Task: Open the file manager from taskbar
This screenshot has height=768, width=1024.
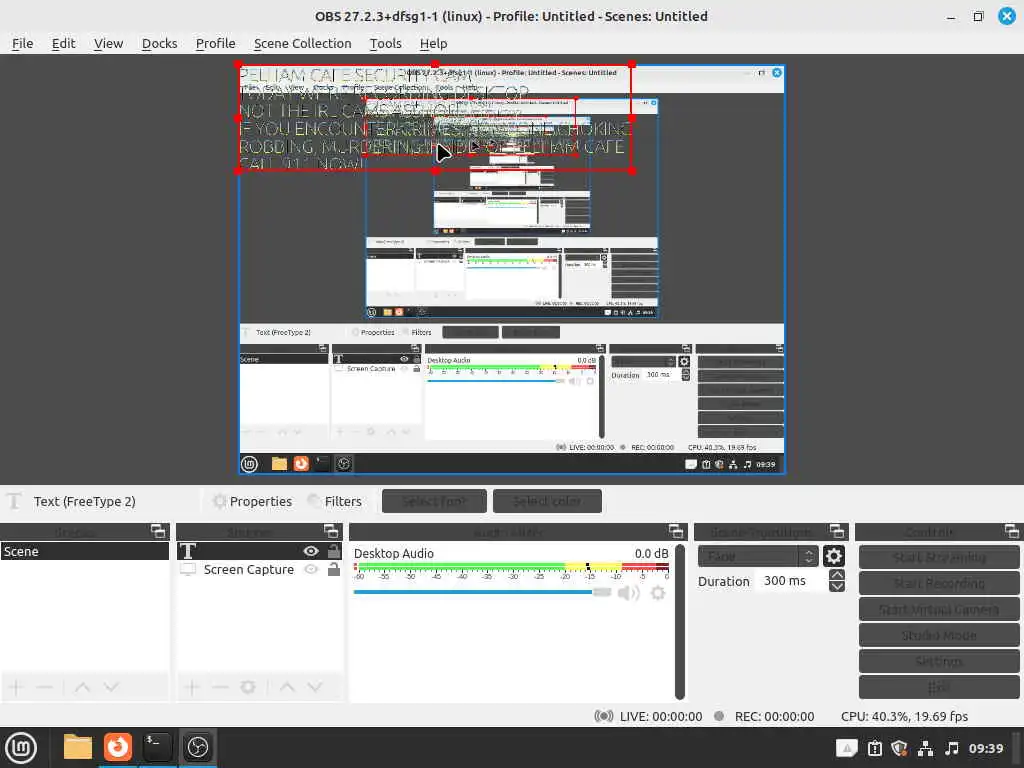Action: (x=77, y=748)
